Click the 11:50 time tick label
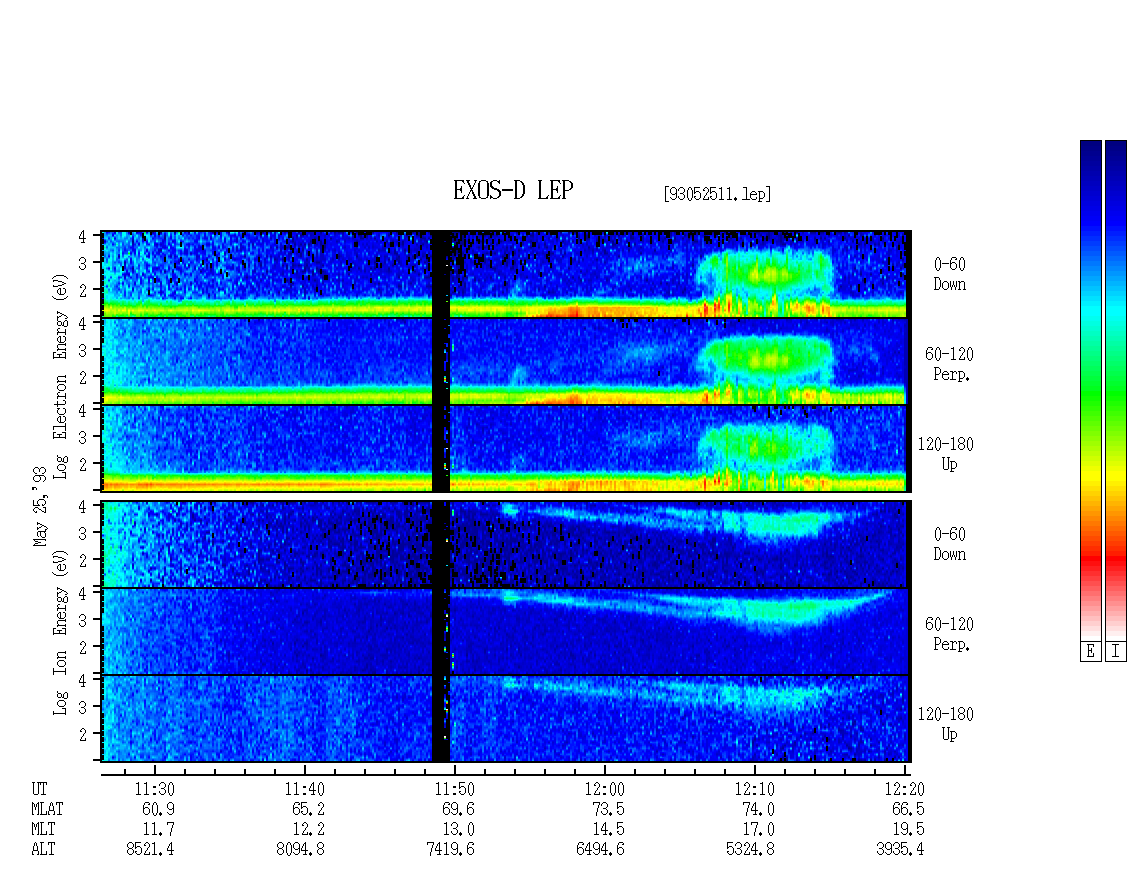 (455, 789)
